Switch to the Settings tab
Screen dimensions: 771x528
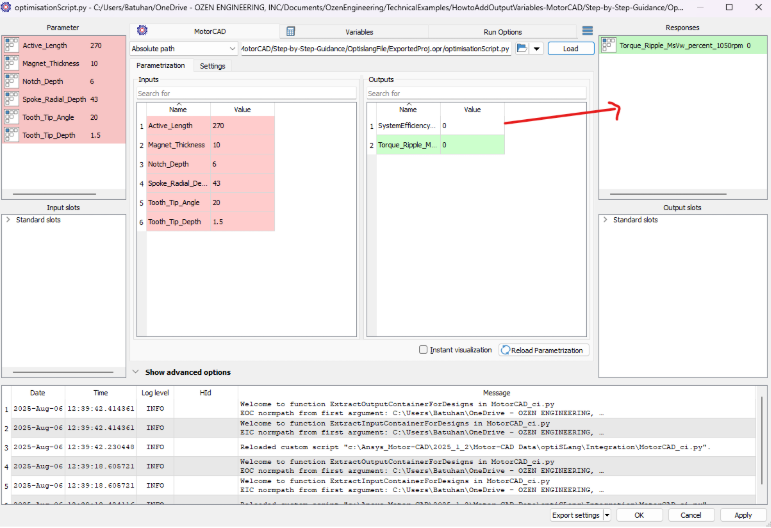(212, 66)
